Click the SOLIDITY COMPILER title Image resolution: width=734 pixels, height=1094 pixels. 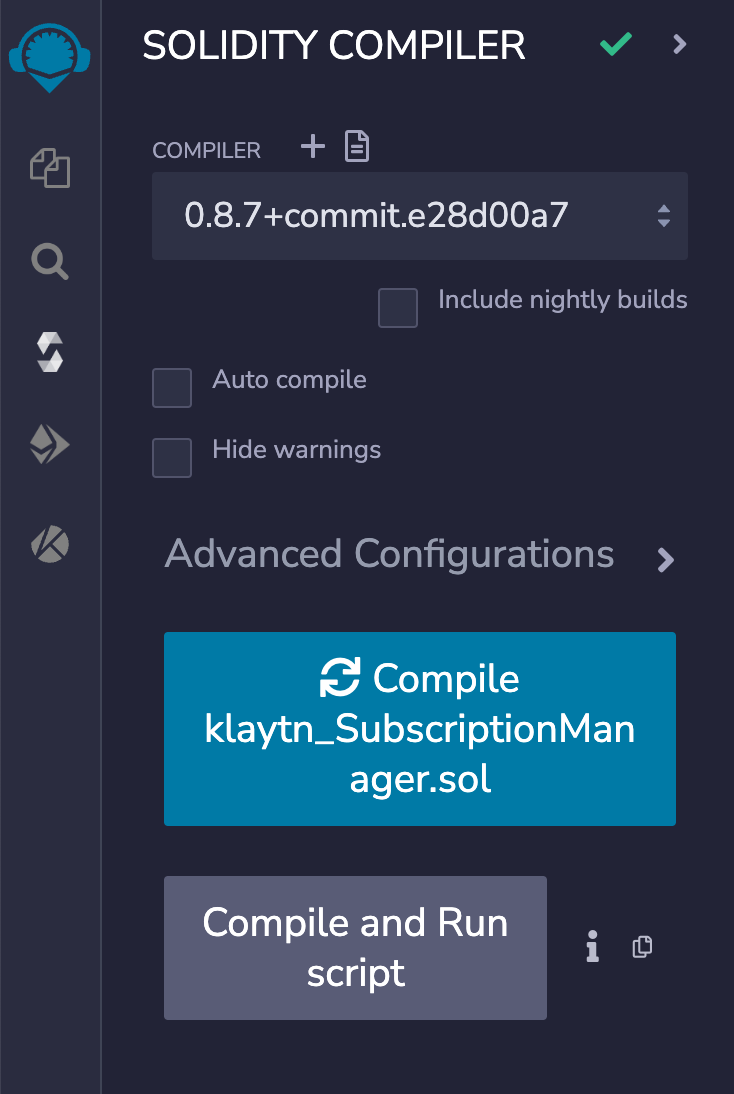coord(334,46)
